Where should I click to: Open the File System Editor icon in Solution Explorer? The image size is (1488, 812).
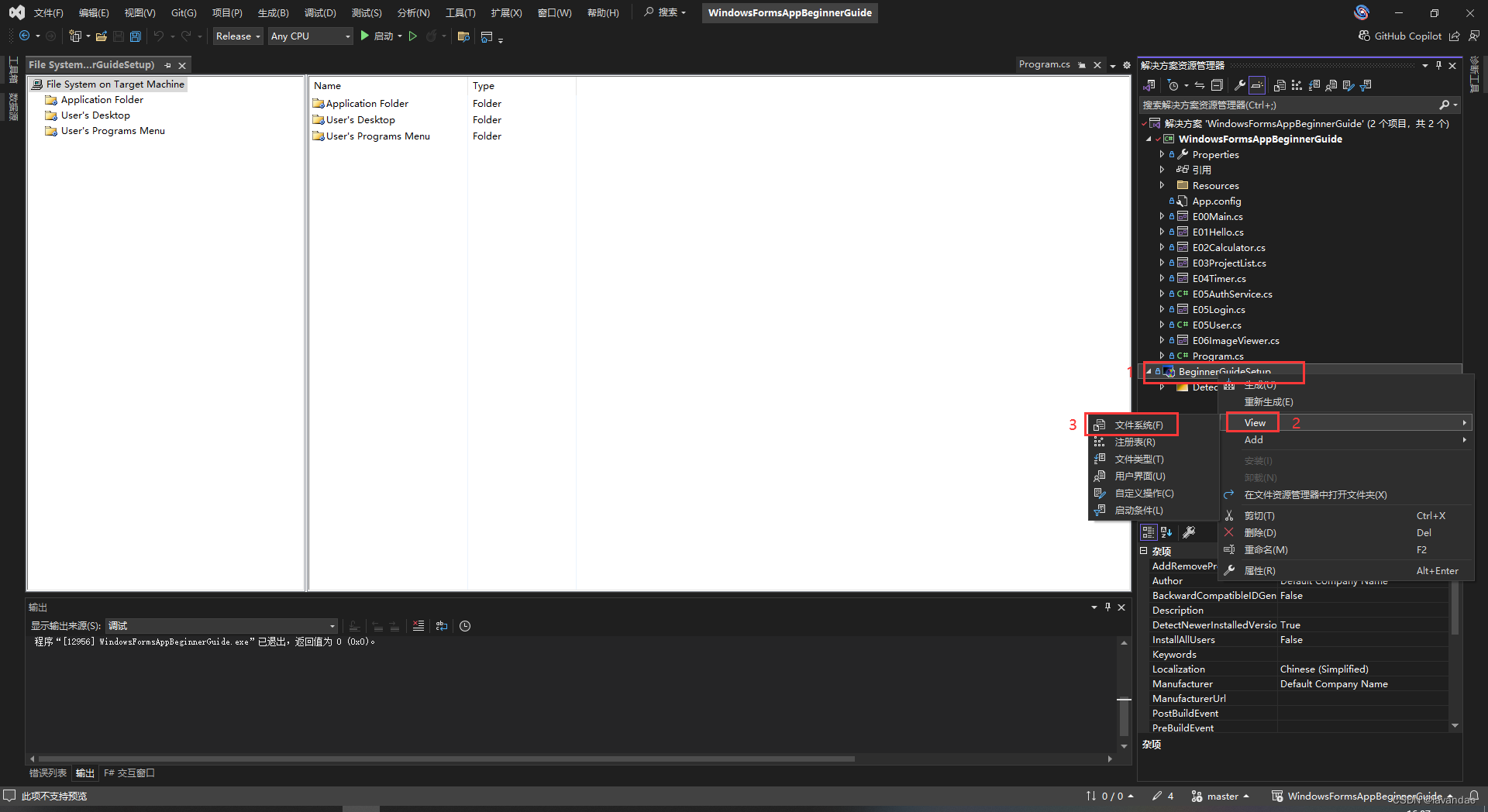coord(1280,85)
